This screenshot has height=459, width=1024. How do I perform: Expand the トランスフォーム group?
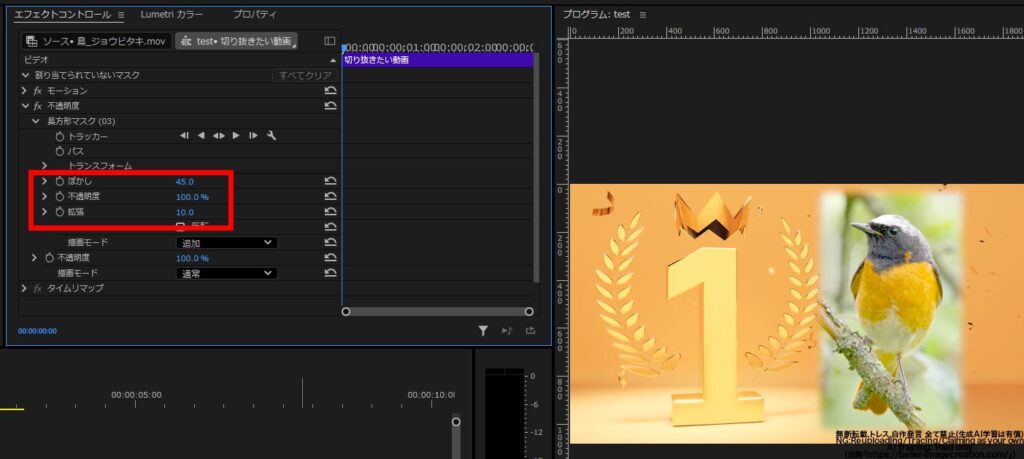44,166
